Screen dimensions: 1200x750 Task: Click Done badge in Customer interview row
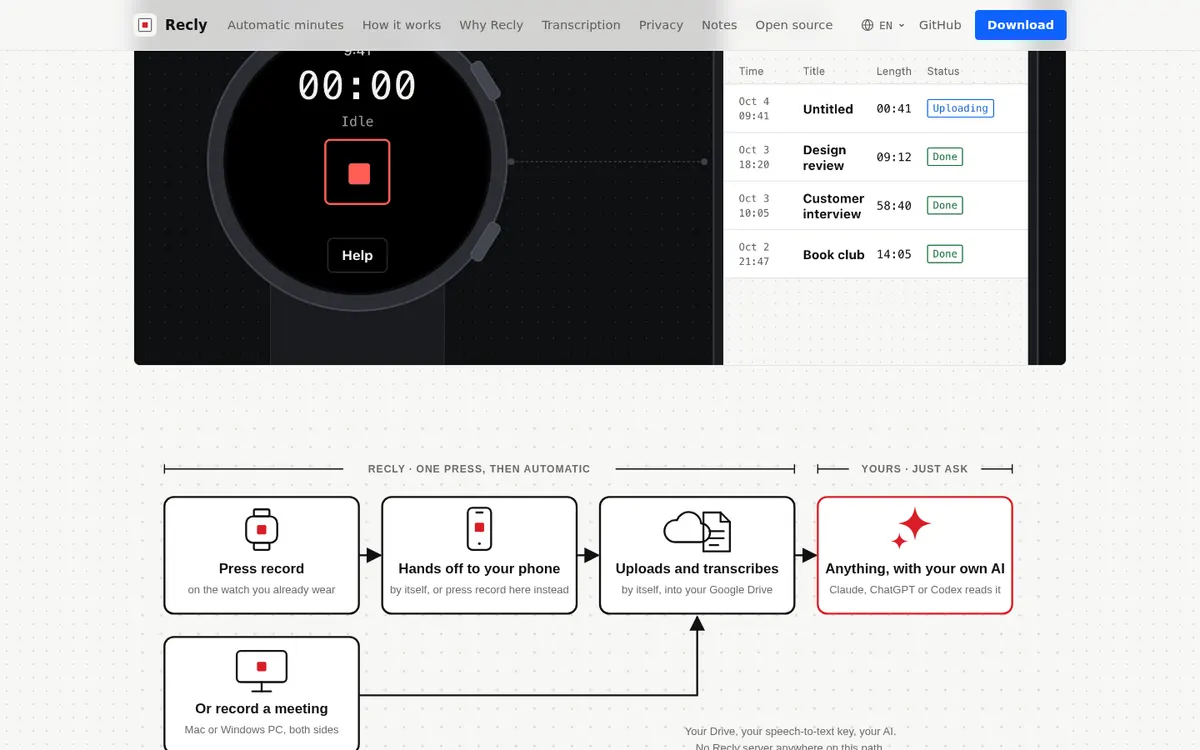945,205
